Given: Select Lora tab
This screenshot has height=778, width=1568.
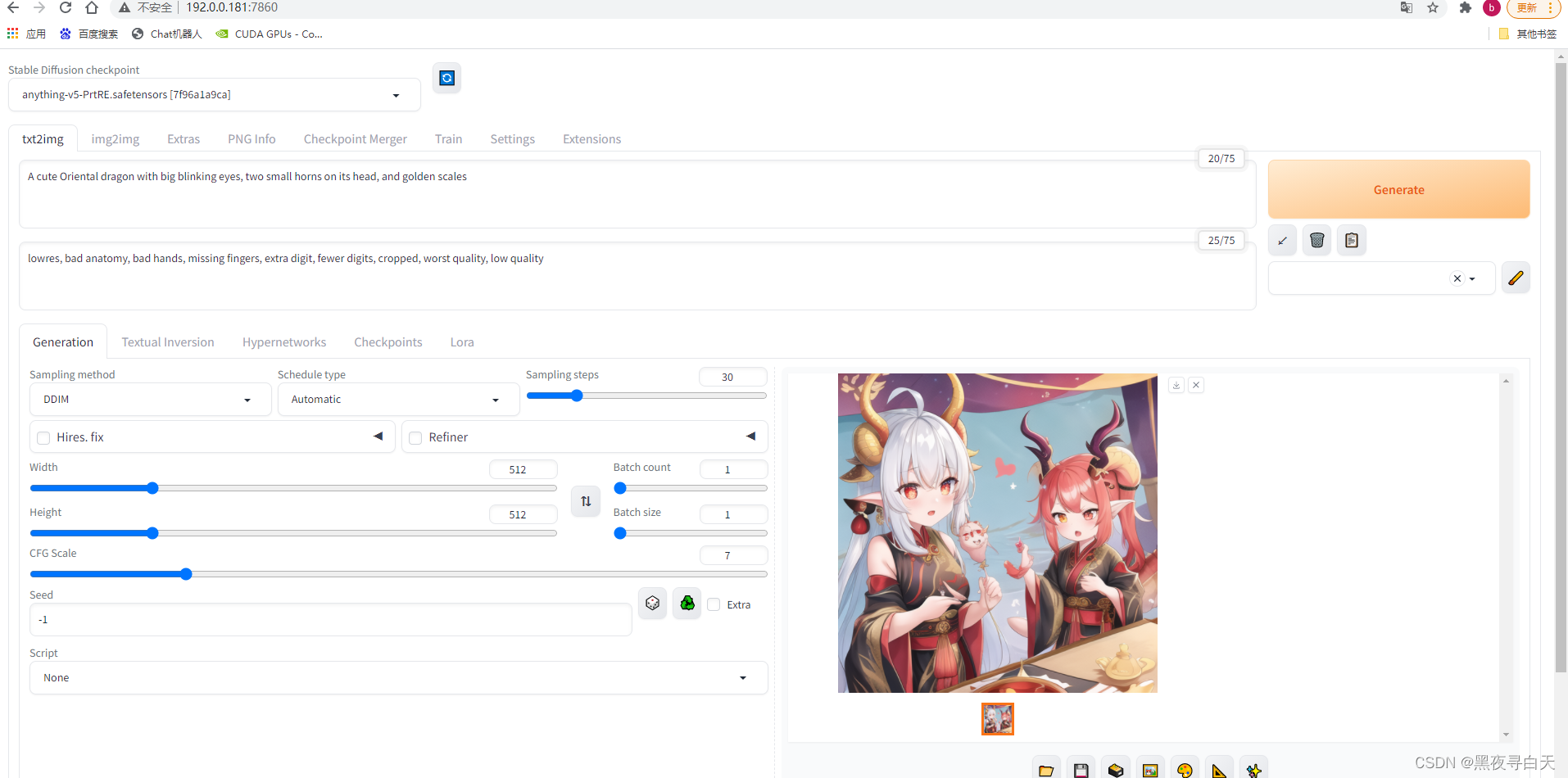Looking at the screenshot, I should pos(462,342).
